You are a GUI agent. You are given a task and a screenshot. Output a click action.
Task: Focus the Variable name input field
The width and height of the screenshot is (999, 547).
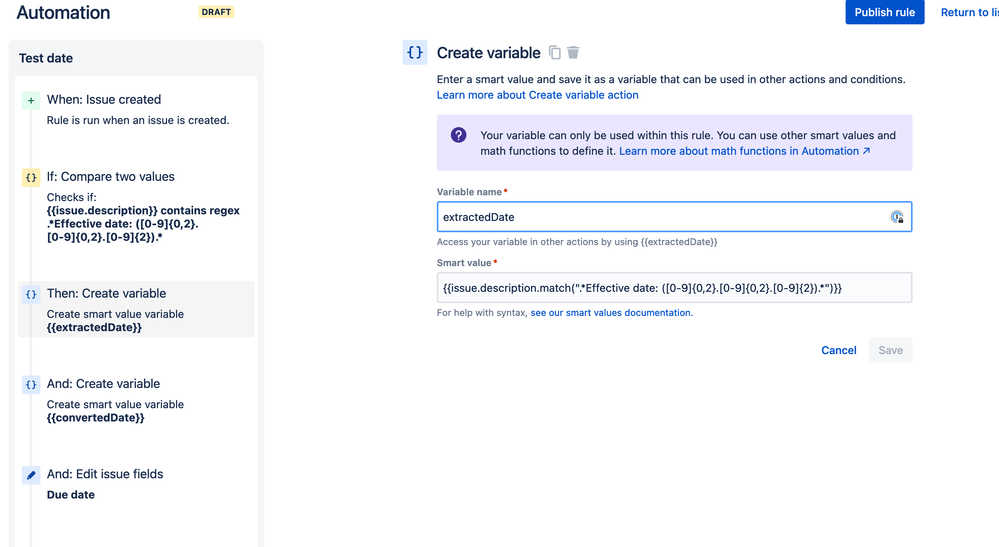tap(674, 217)
